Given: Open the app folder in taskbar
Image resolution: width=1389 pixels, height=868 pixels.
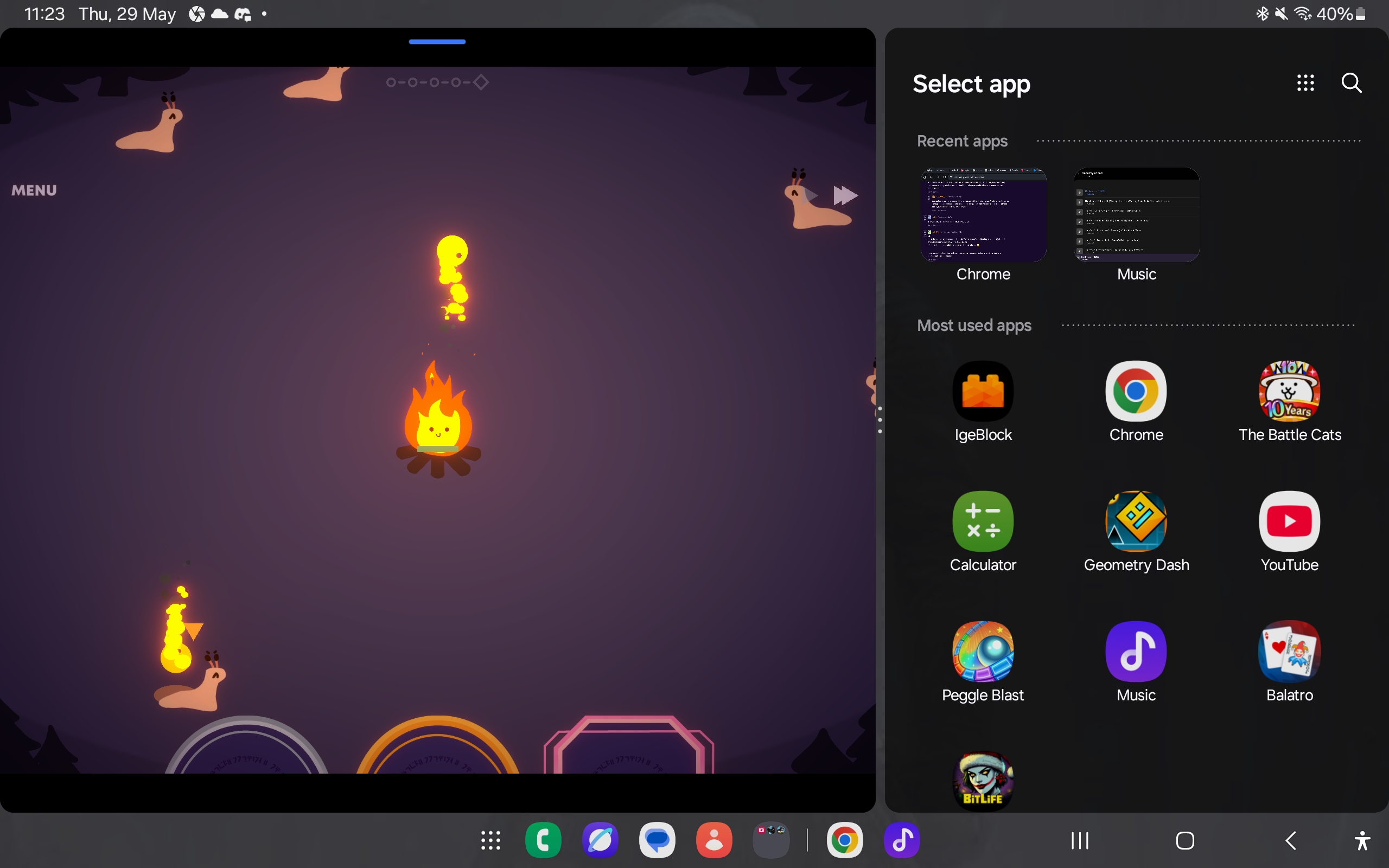Looking at the screenshot, I should pos(771,840).
